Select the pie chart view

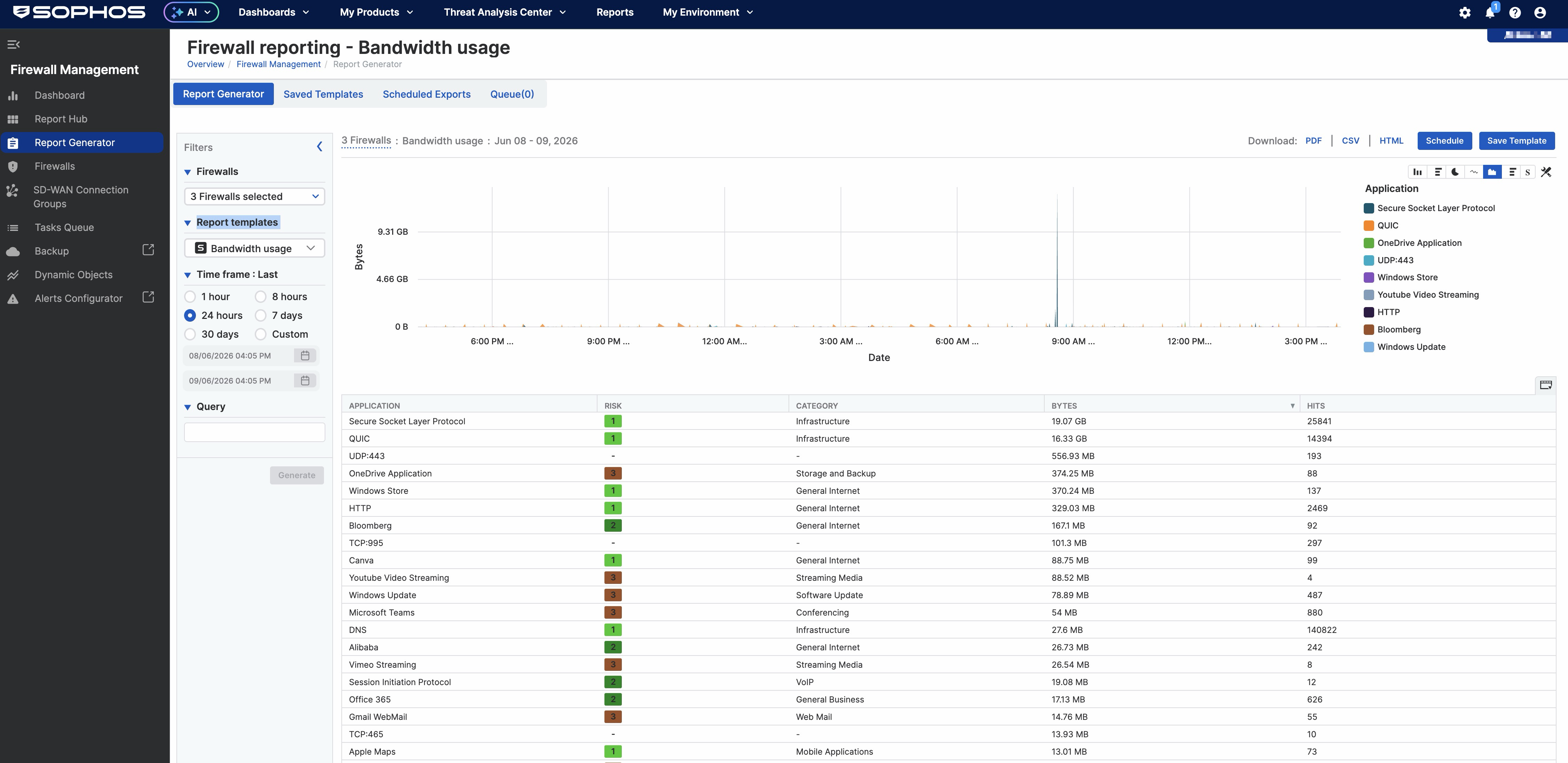point(1455,172)
